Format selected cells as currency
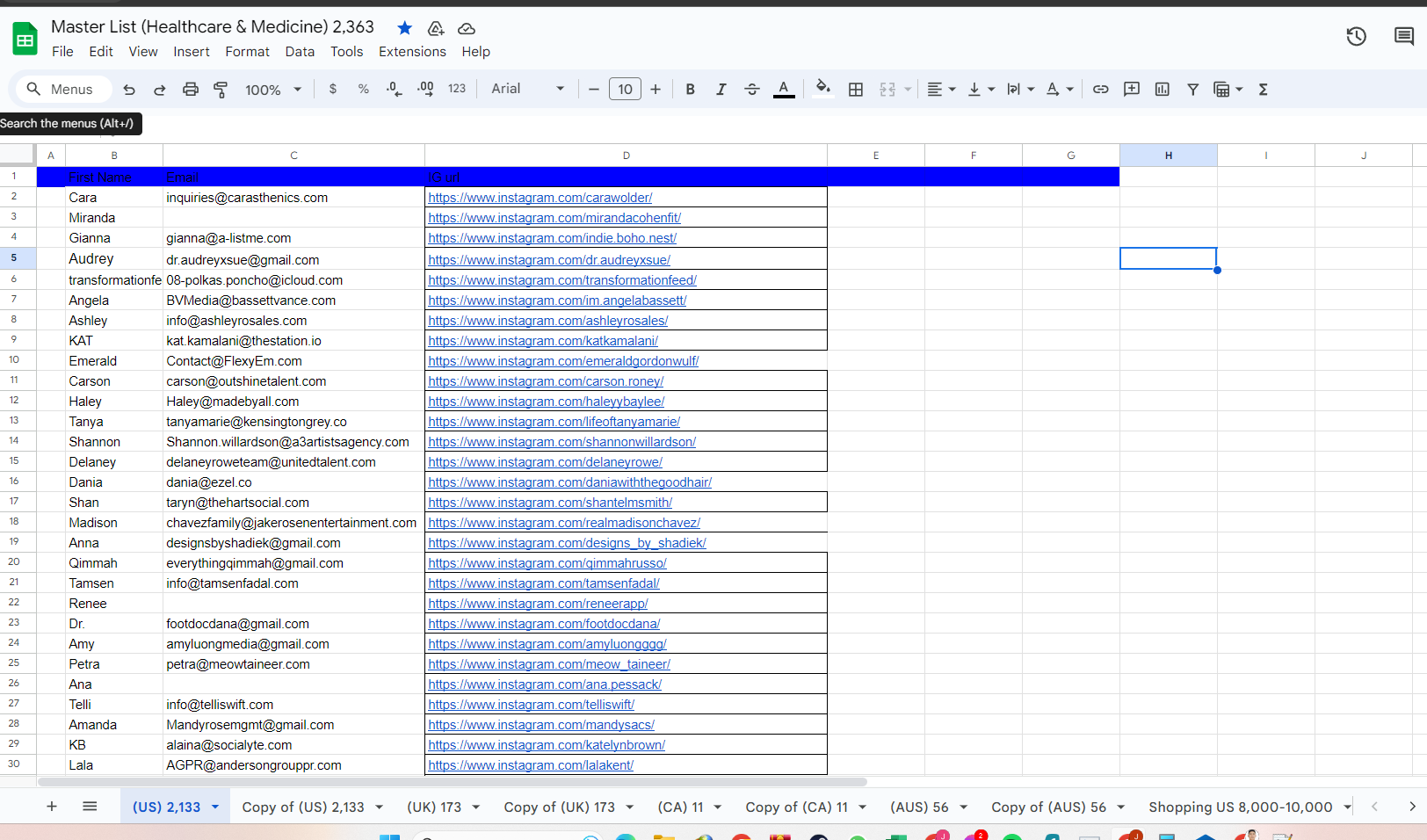1427x840 pixels. pos(332,89)
